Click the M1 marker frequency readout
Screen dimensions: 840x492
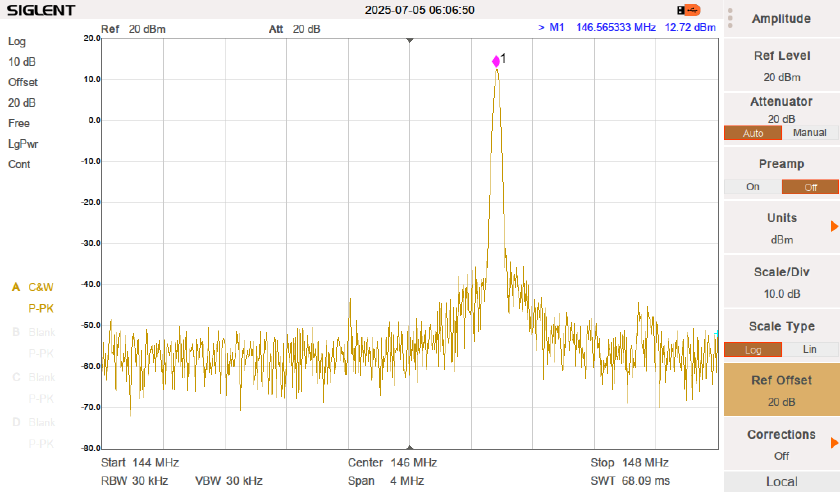[x=615, y=28]
